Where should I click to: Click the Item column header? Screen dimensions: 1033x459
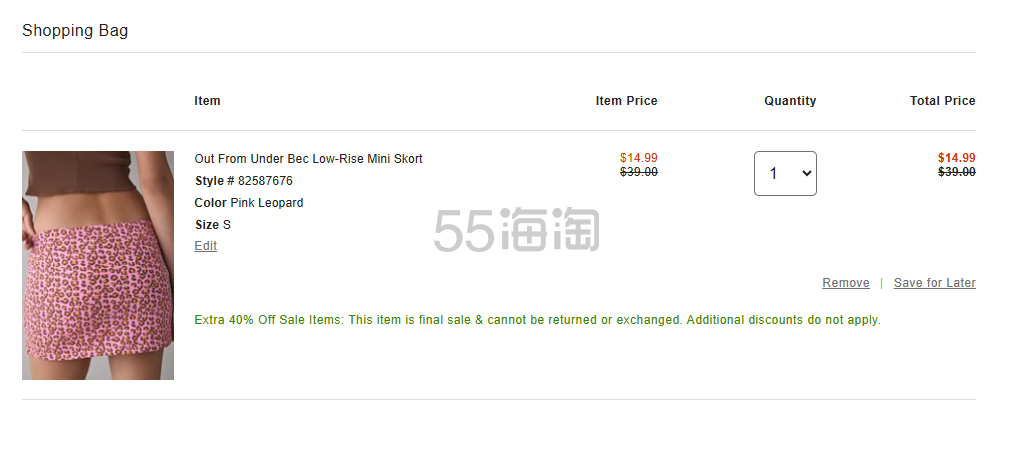pyautogui.click(x=207, y=101)
